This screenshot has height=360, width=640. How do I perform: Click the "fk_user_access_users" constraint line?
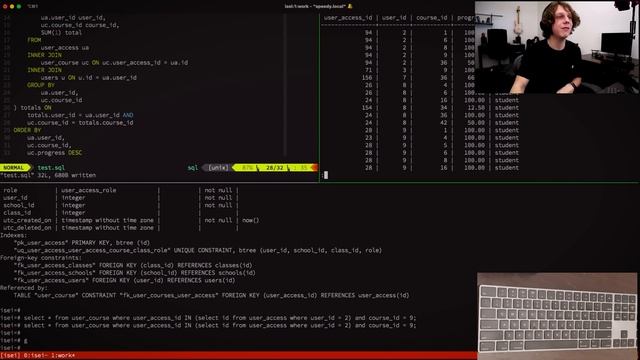click(x=124, y=280)
